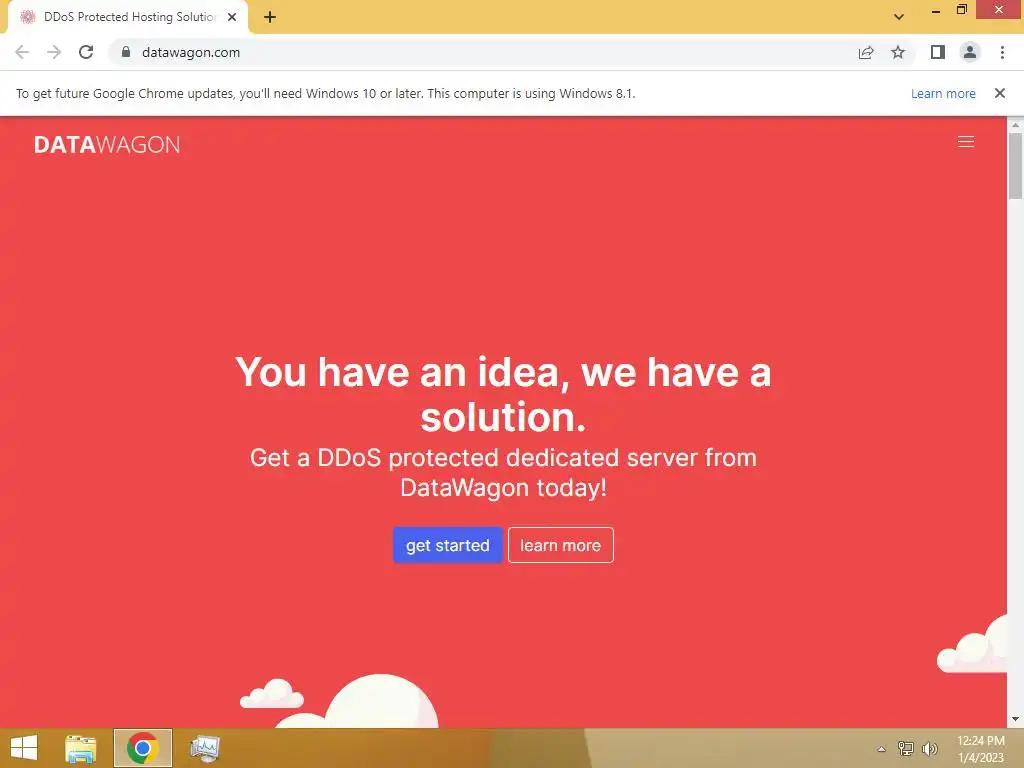Click scrollbar down arrow
The width and height of the screenshot is (1024, 768).
[x=1015, y=719]
